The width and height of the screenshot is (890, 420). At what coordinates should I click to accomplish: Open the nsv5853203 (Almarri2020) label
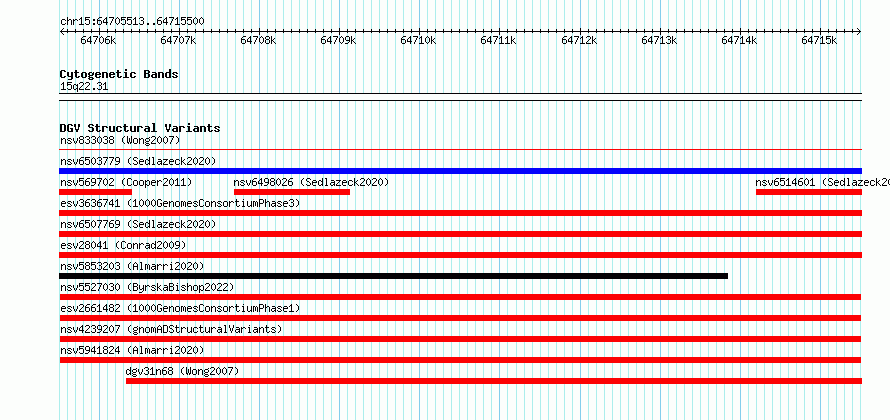132,266
